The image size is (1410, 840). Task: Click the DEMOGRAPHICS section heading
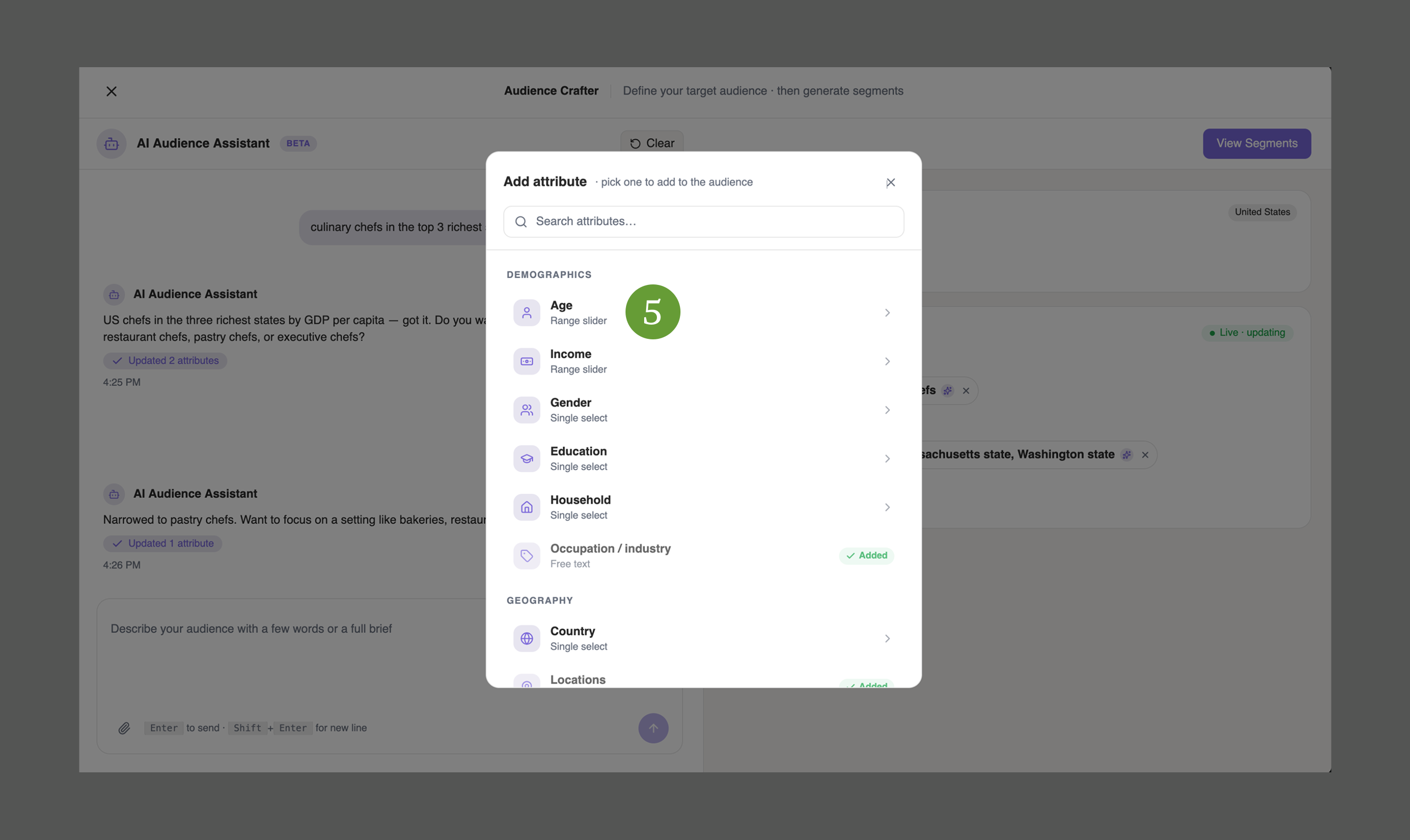coord(548,275)
